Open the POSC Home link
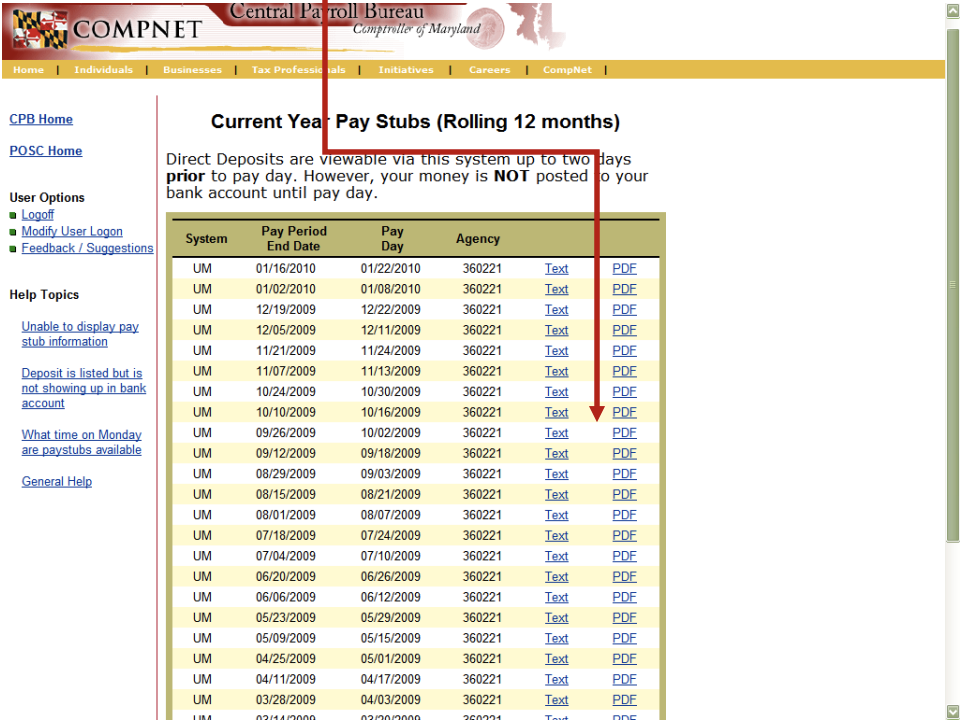This screenshot has width=960, height=722. coord(45,151)
